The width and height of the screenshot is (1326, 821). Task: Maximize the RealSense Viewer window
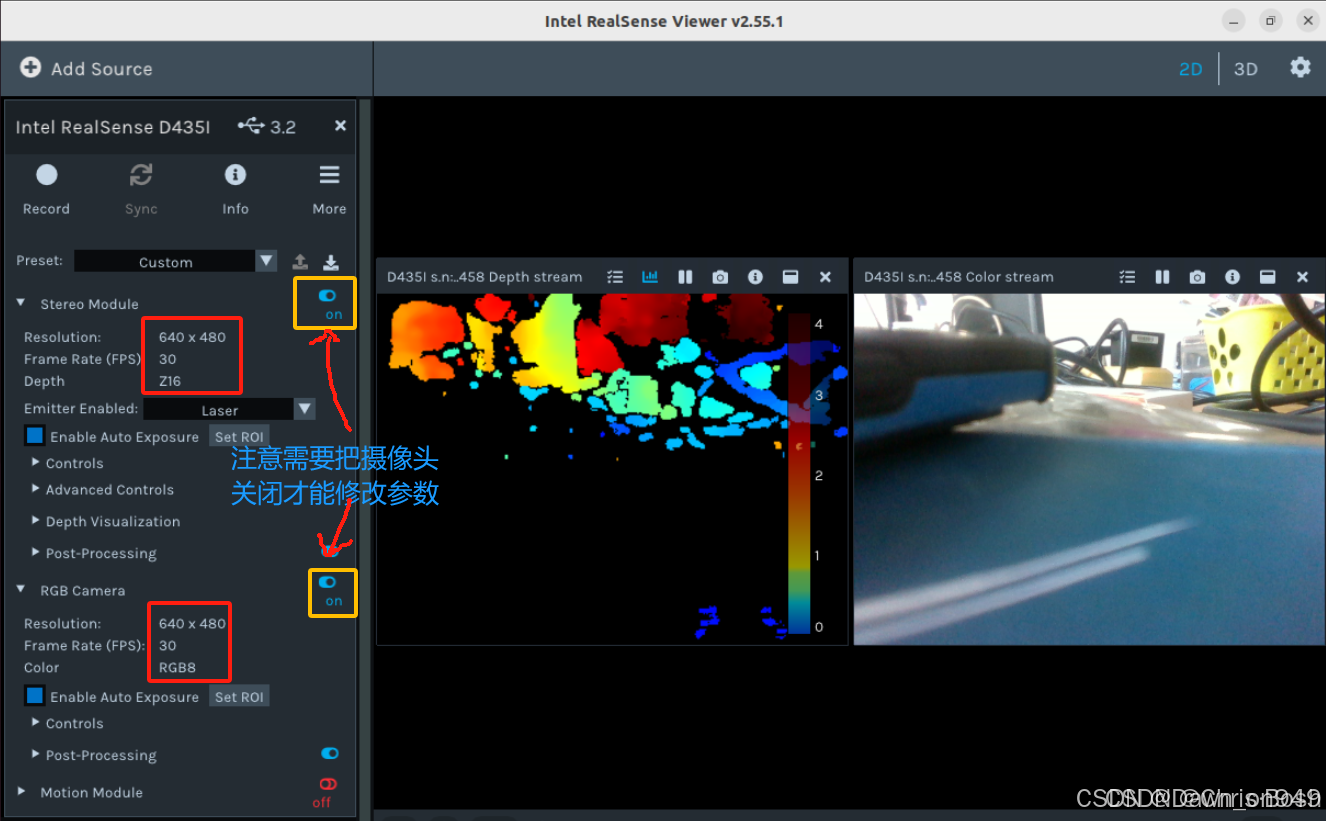coord(1270,20)
